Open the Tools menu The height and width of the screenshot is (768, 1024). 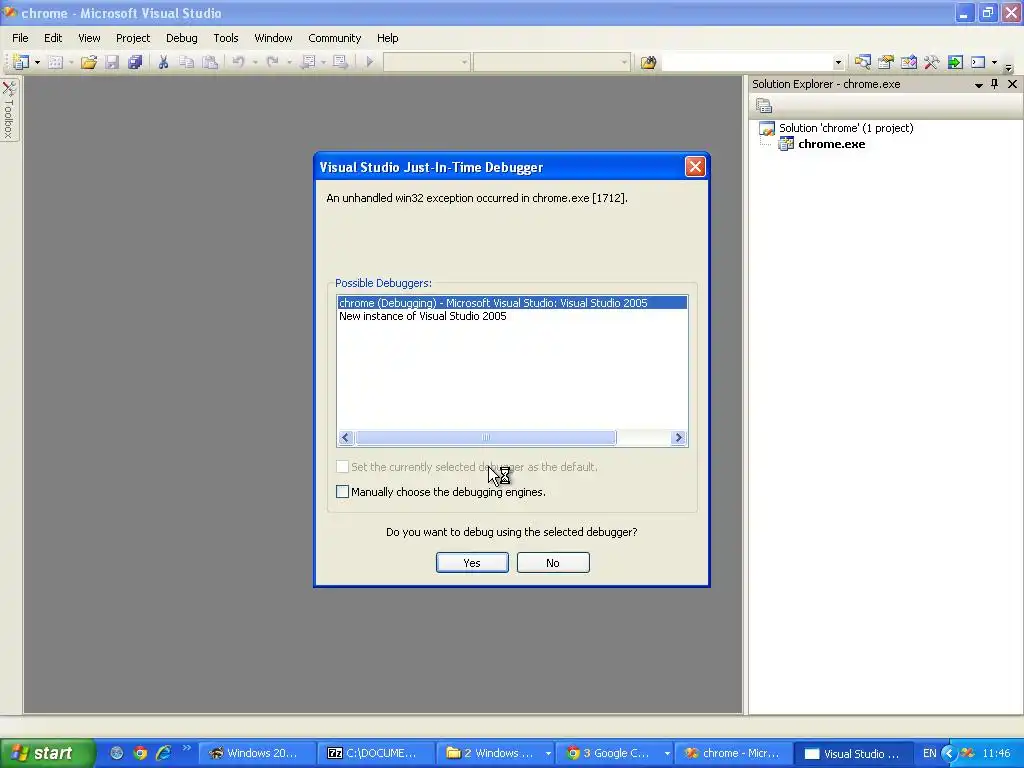tap(226, 38)
